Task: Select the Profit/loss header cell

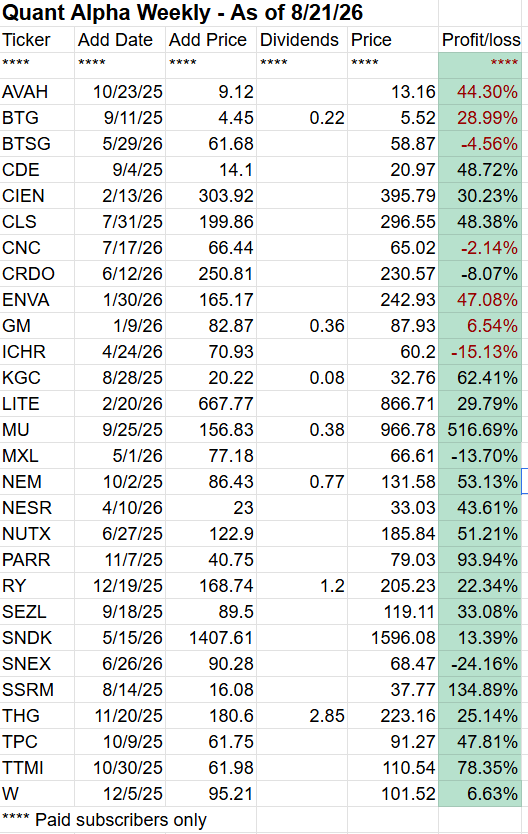Action: pos(480,40)
